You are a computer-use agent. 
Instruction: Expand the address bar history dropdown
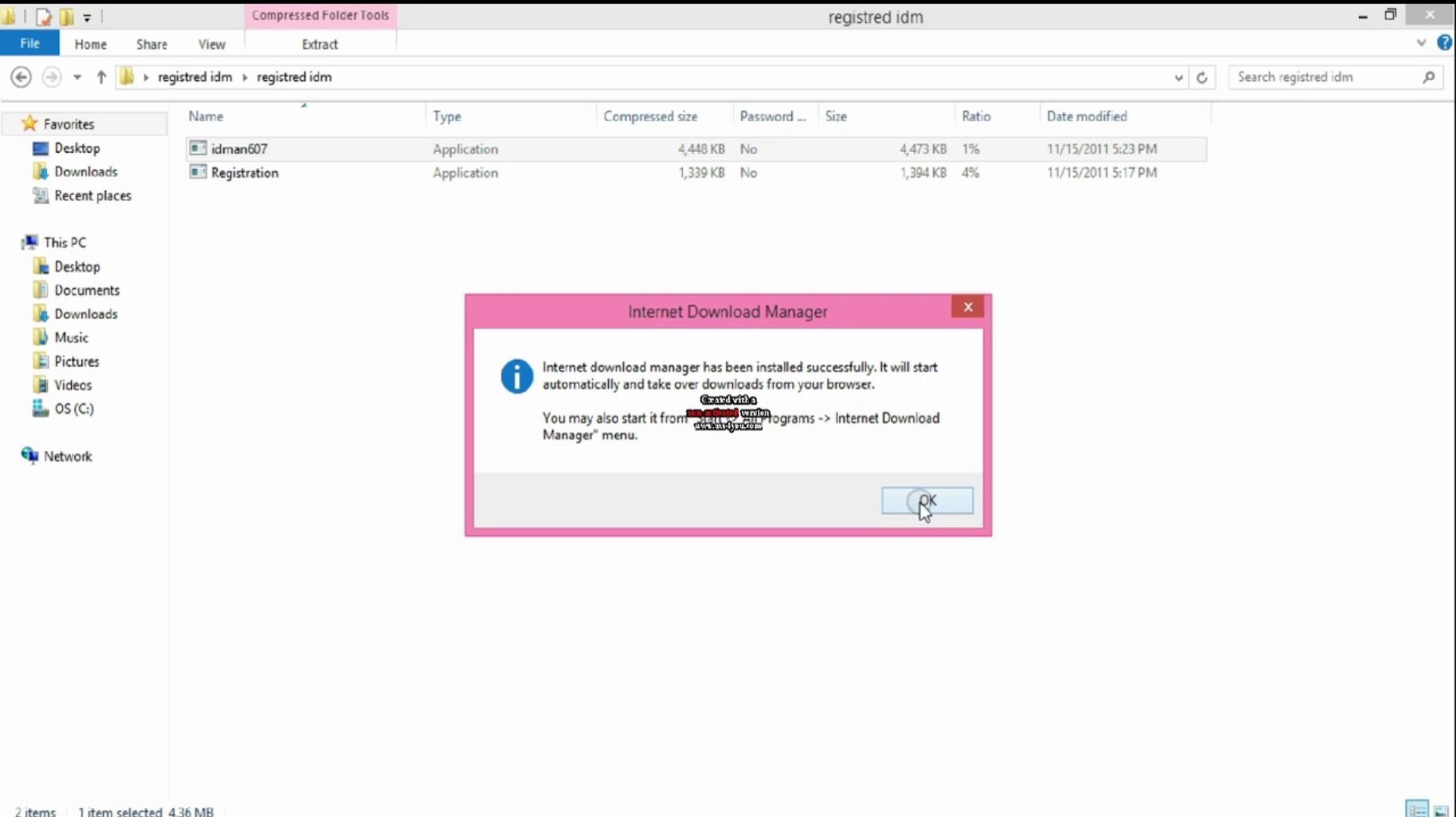click(1178, 77)
